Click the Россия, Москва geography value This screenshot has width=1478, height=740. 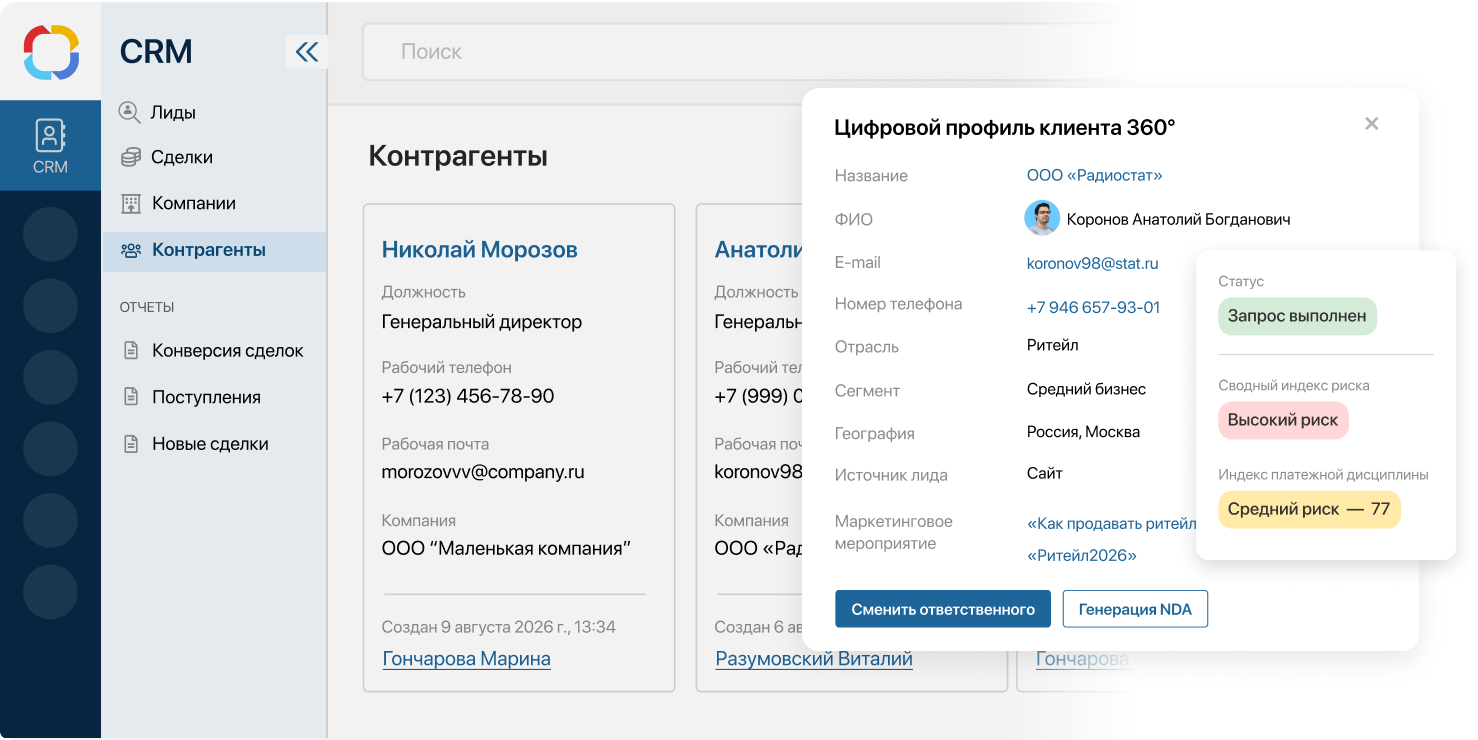pyautogui.click(x=1083, y=432)
